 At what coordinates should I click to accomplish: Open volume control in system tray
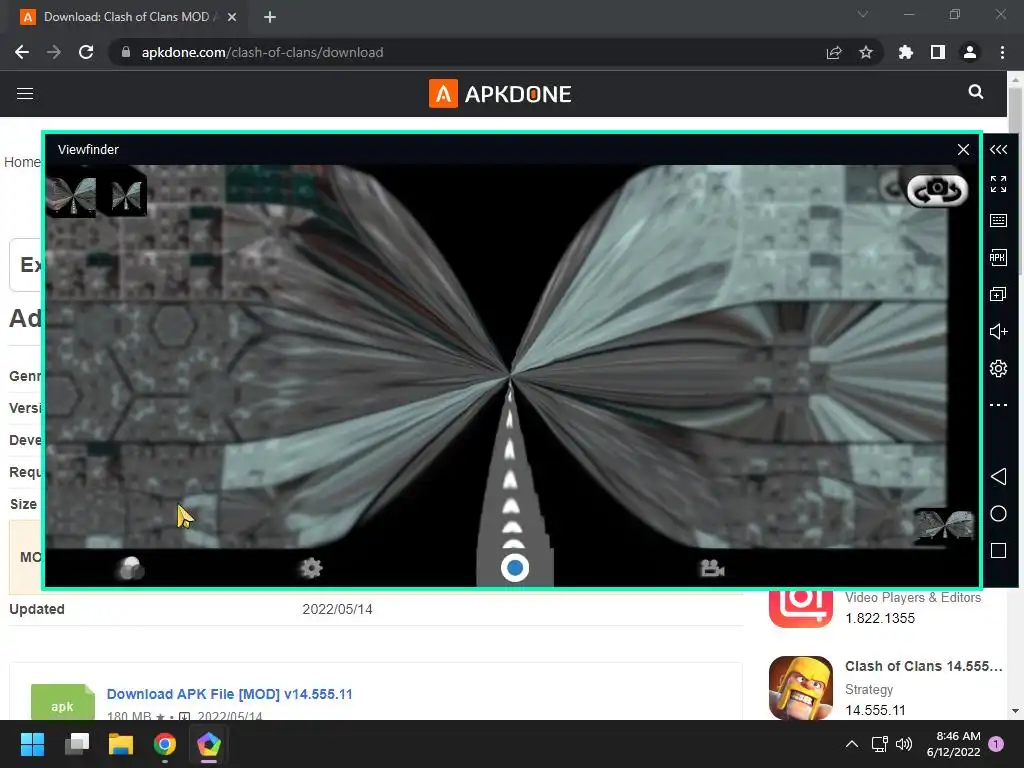[x=904, y=744]
